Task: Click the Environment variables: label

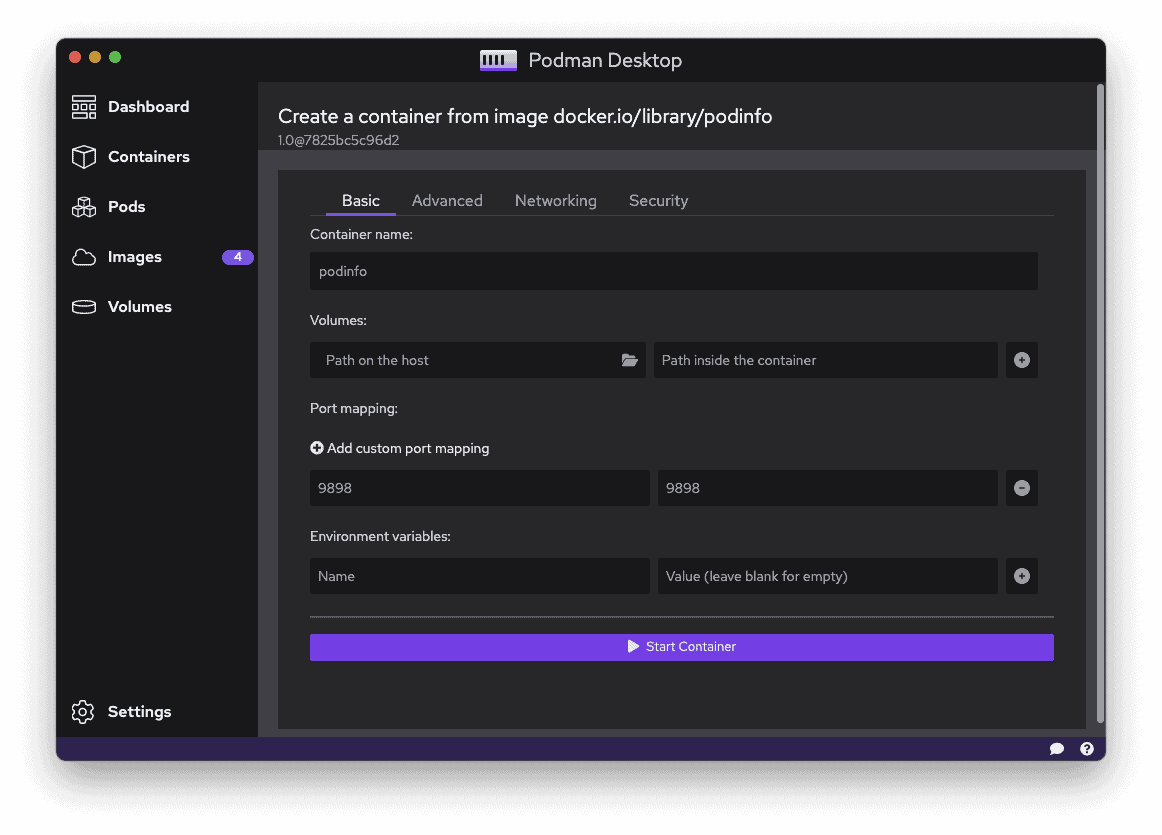Action: pos(380,536)
